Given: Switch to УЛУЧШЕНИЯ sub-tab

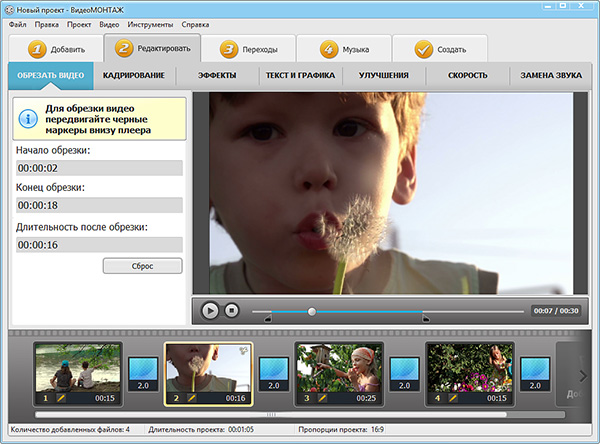Looking at the screenshot, I should click(384, 75).
